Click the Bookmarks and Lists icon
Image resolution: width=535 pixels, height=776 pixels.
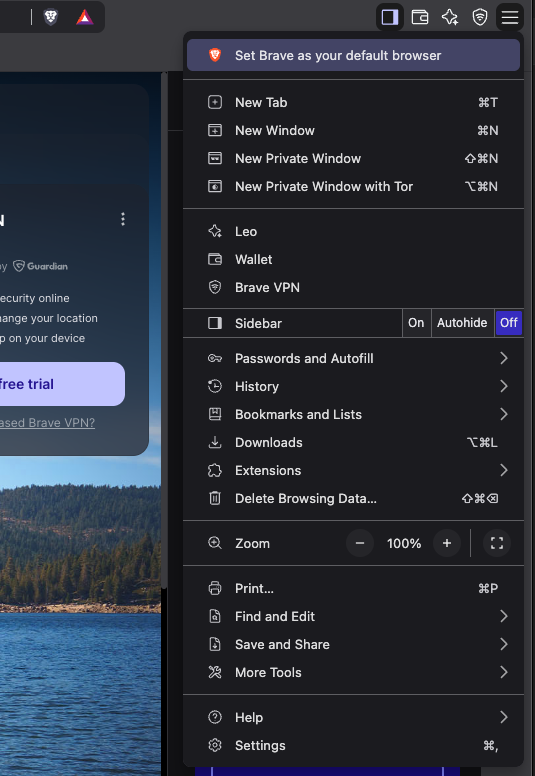click(x=215, y=414)
